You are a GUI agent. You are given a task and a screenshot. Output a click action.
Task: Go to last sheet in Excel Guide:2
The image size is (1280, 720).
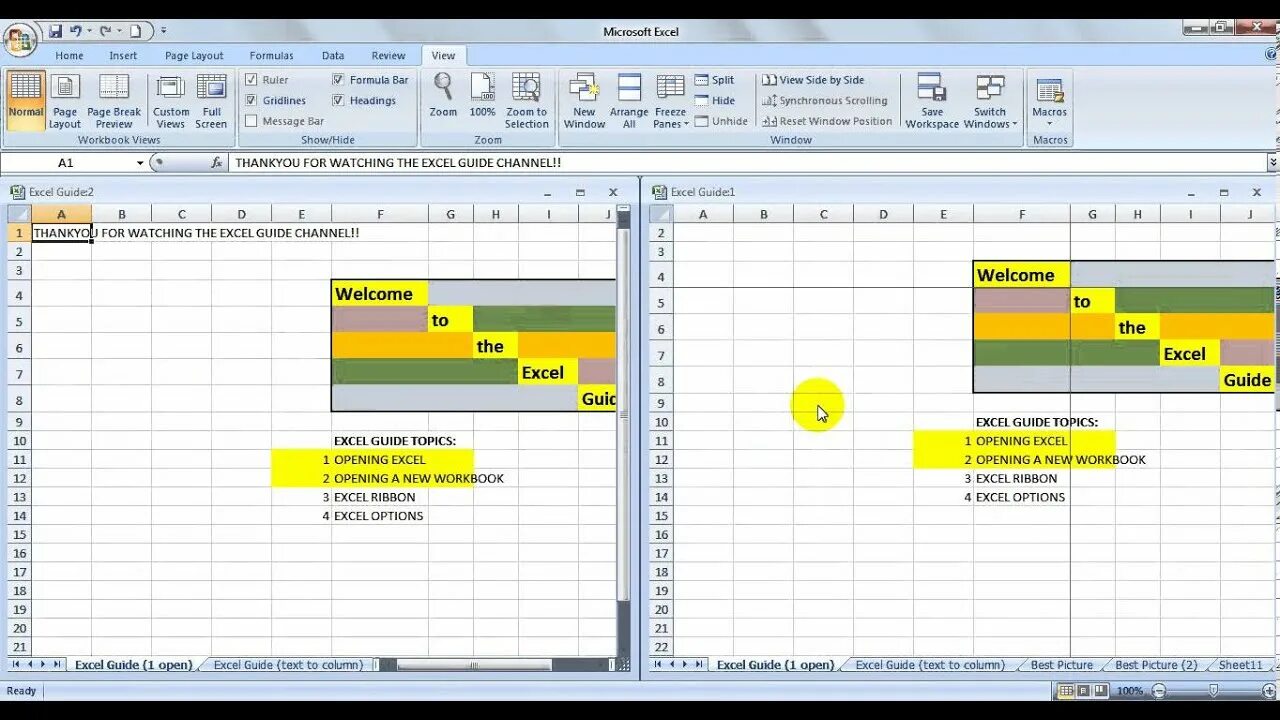56,664
